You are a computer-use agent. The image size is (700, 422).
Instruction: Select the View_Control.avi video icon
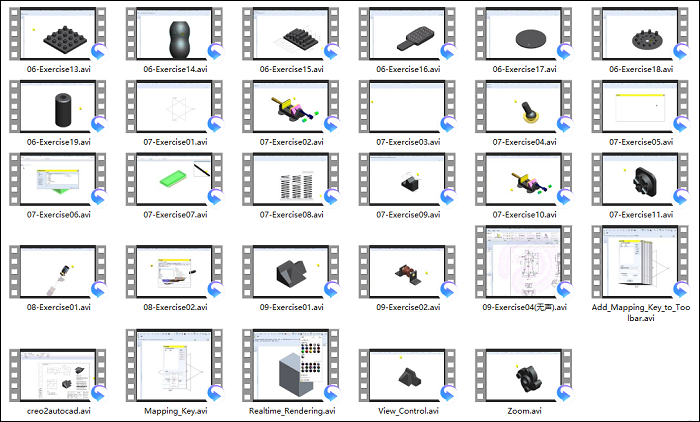point(408,376)
